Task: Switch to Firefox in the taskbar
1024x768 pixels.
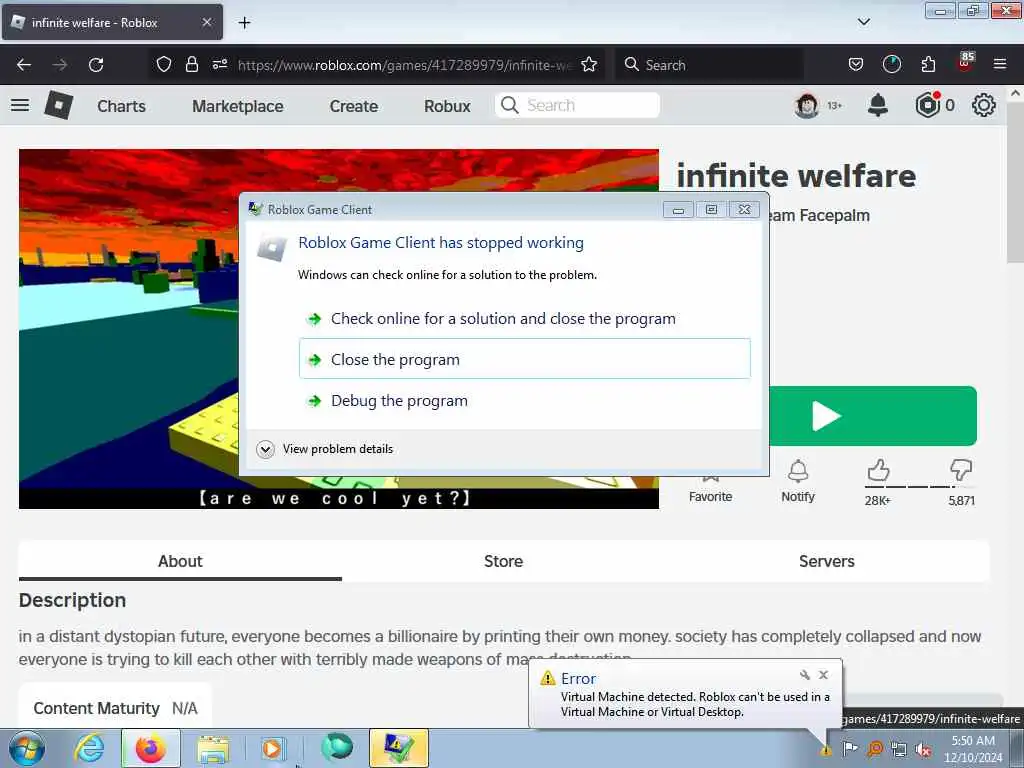Action: click(x=151, y=748)
